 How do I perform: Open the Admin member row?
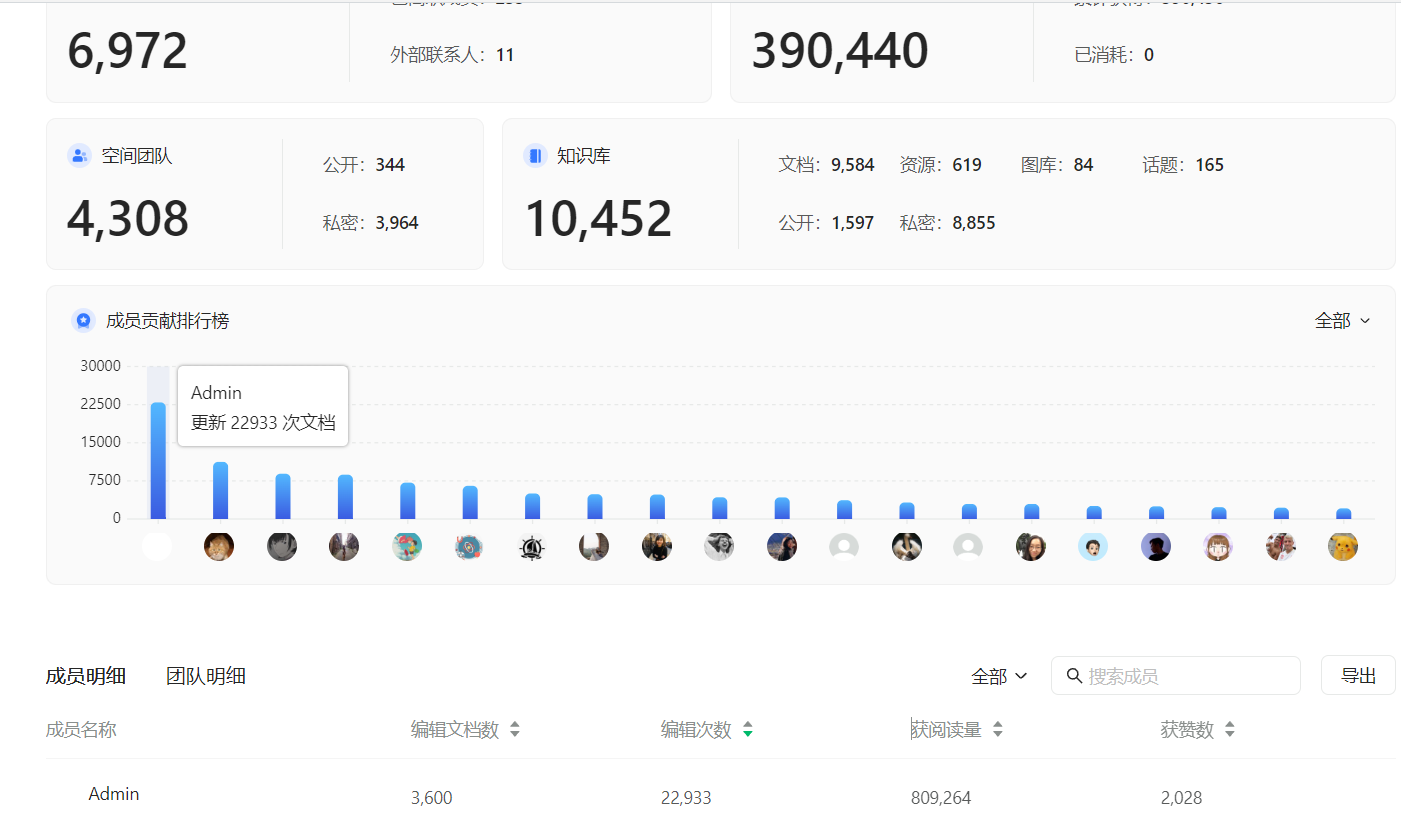[x=114, y=794]
